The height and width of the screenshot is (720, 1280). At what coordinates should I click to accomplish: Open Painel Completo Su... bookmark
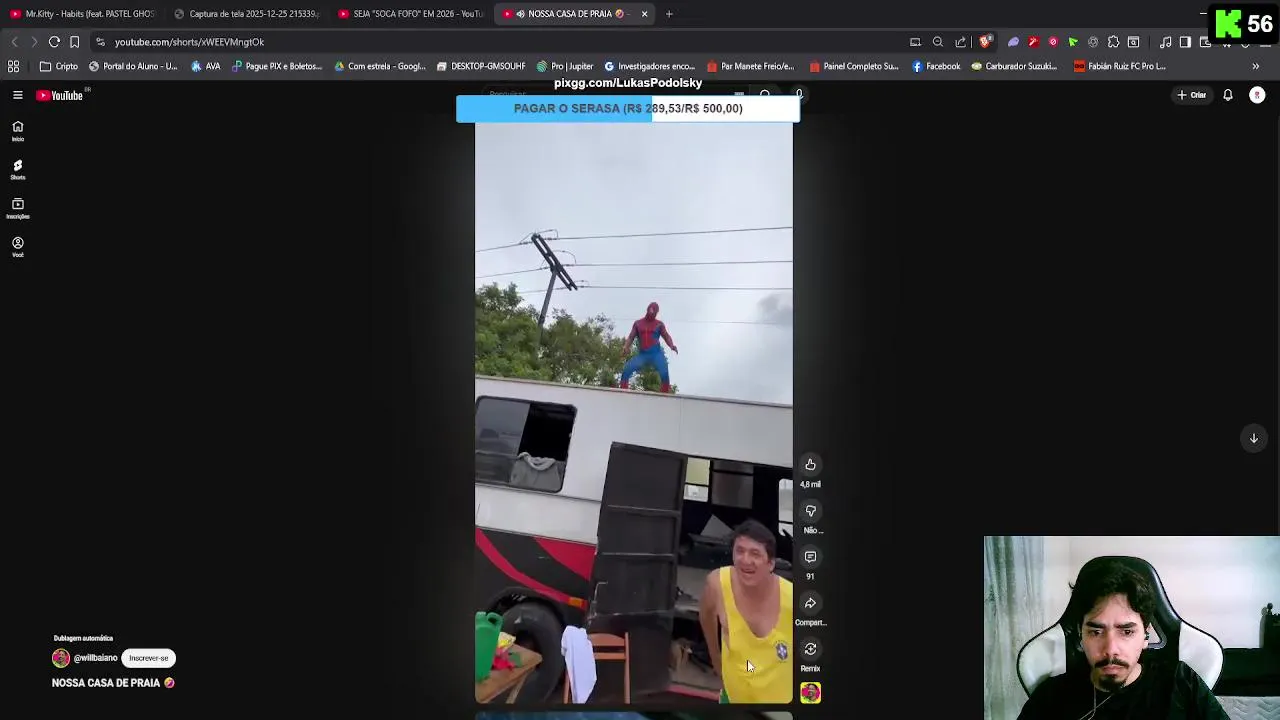[x=854, y=66]
